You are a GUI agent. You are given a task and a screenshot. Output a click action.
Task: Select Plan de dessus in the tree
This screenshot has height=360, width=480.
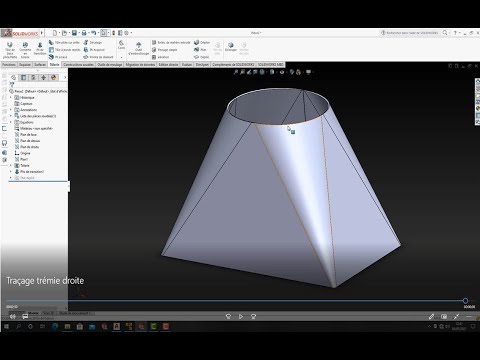27,141
